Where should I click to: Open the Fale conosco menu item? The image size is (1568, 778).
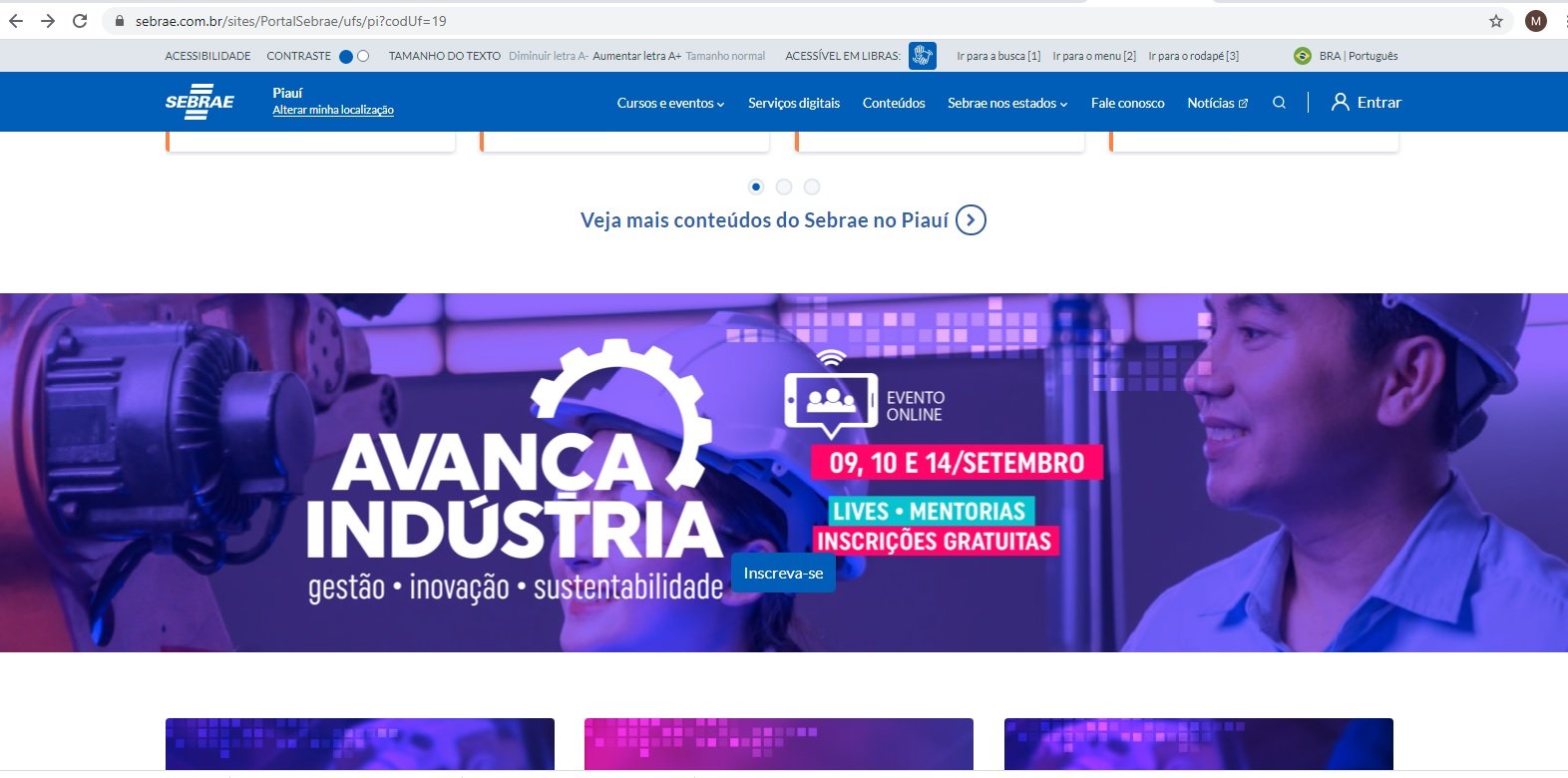pyautogui.click(x=1127, y=103)
